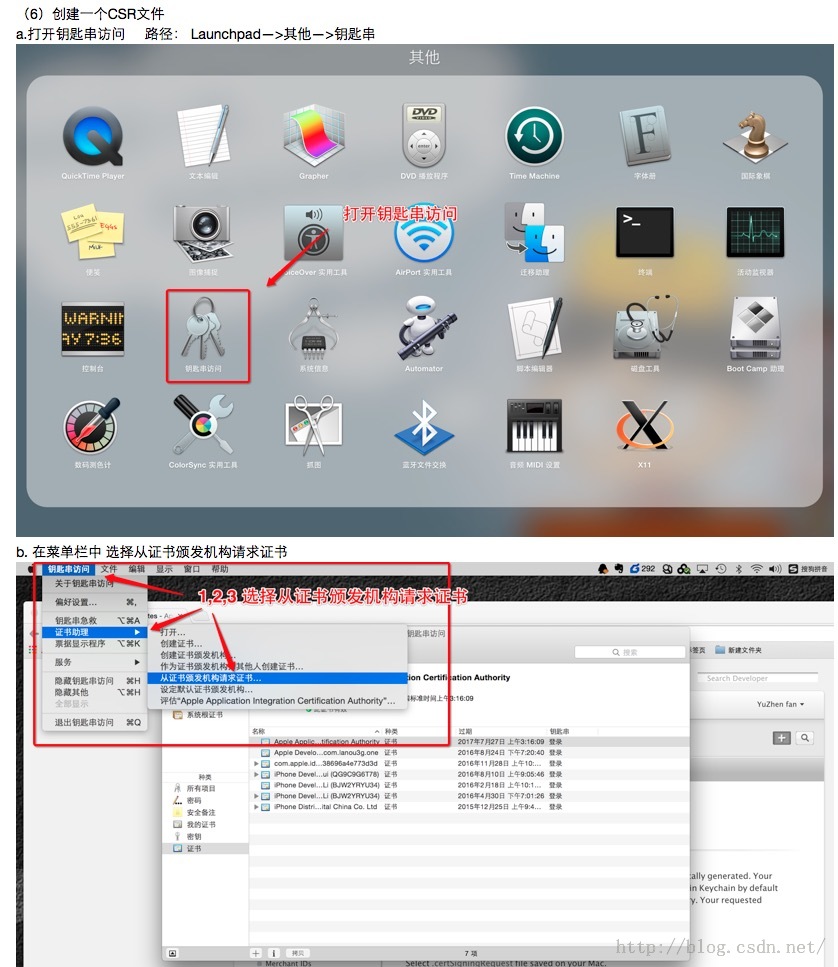Select 退出钥匙串访问 to quit
This screenshot has height=967, width=838.
coord(94,722)
